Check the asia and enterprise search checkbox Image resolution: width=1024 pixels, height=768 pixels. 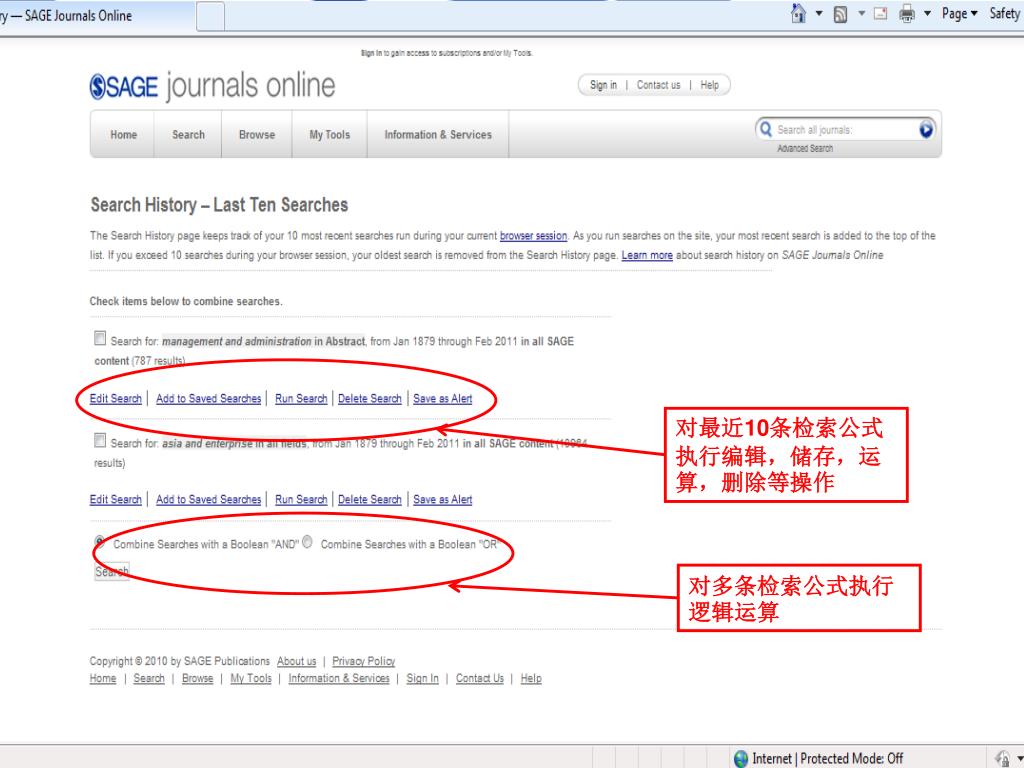[x=99, y=441]
